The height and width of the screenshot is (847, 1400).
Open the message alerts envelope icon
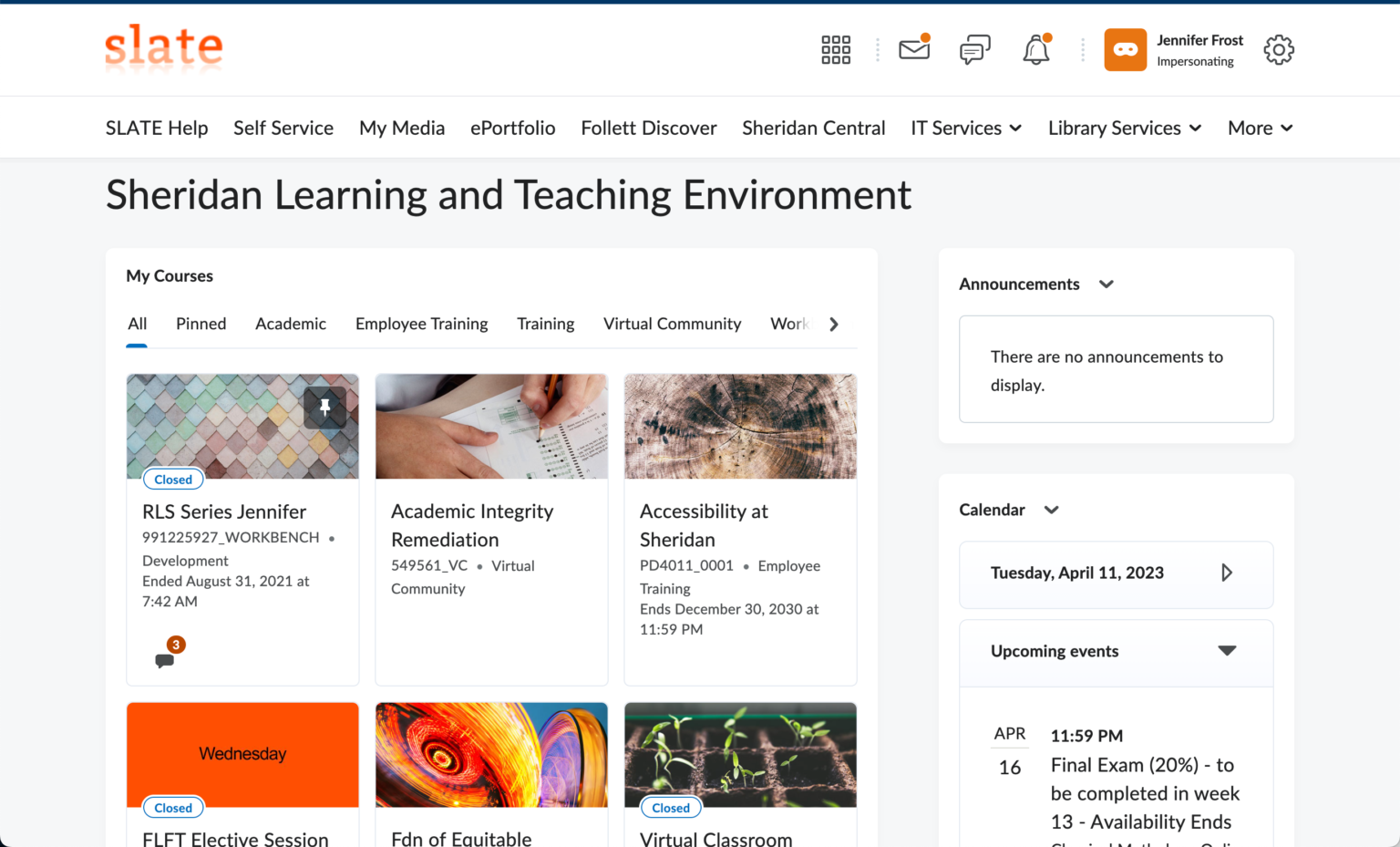click(914, 49)
